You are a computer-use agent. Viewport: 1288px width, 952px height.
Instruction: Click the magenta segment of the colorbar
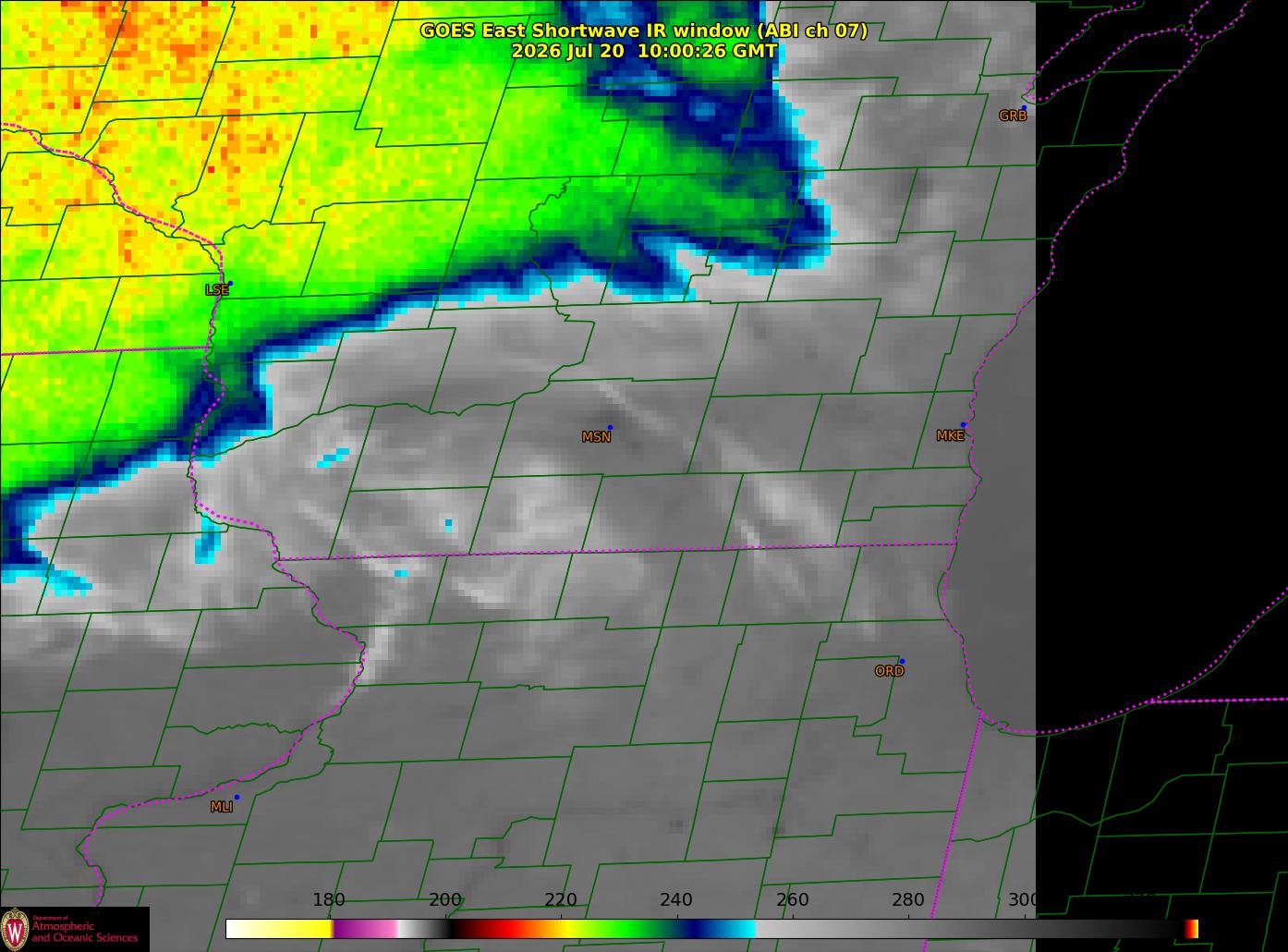coord(365,929)
